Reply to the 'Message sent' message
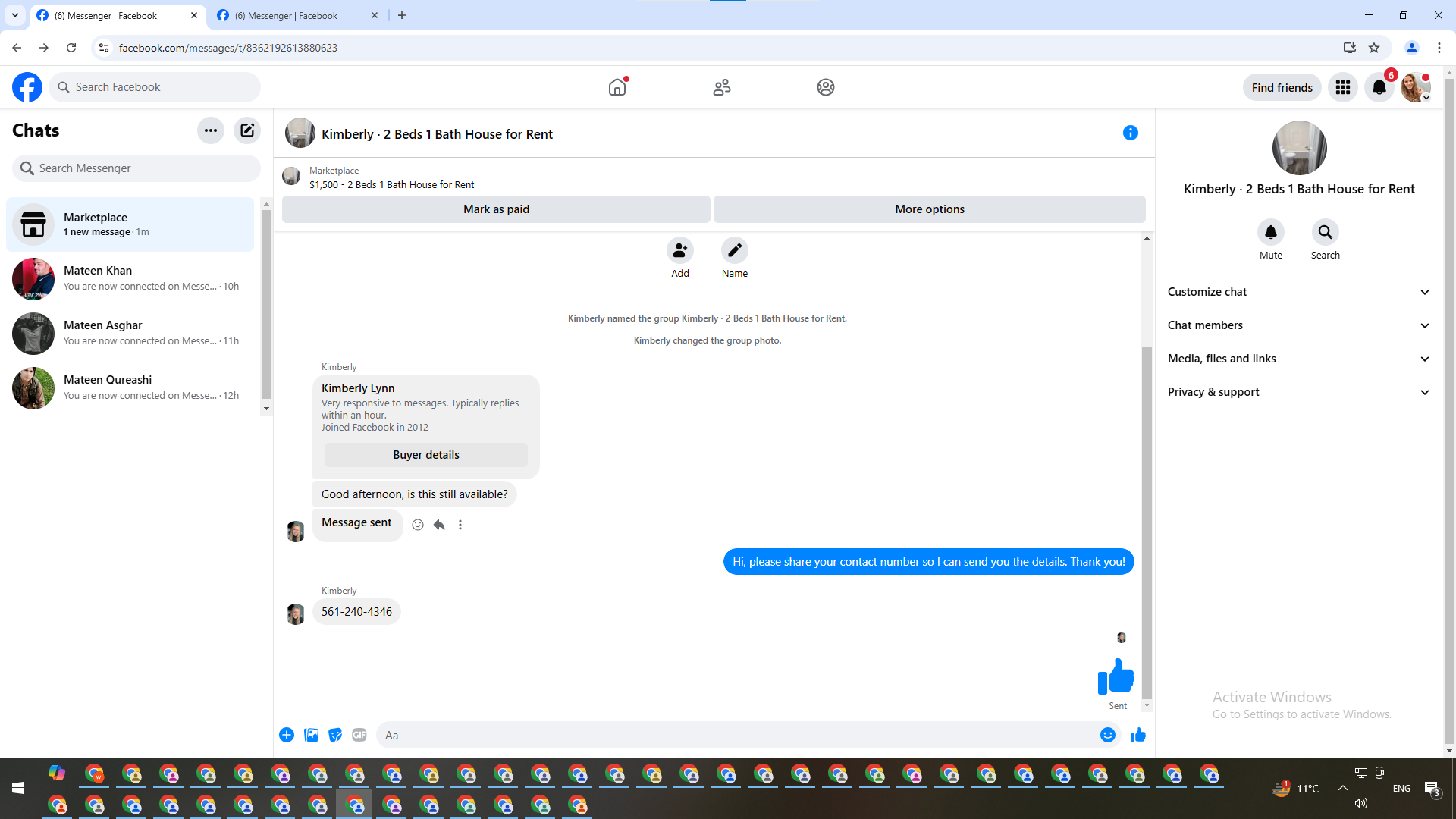Image resolution: width=1456 pixels, height=819 pixels. 439,525
